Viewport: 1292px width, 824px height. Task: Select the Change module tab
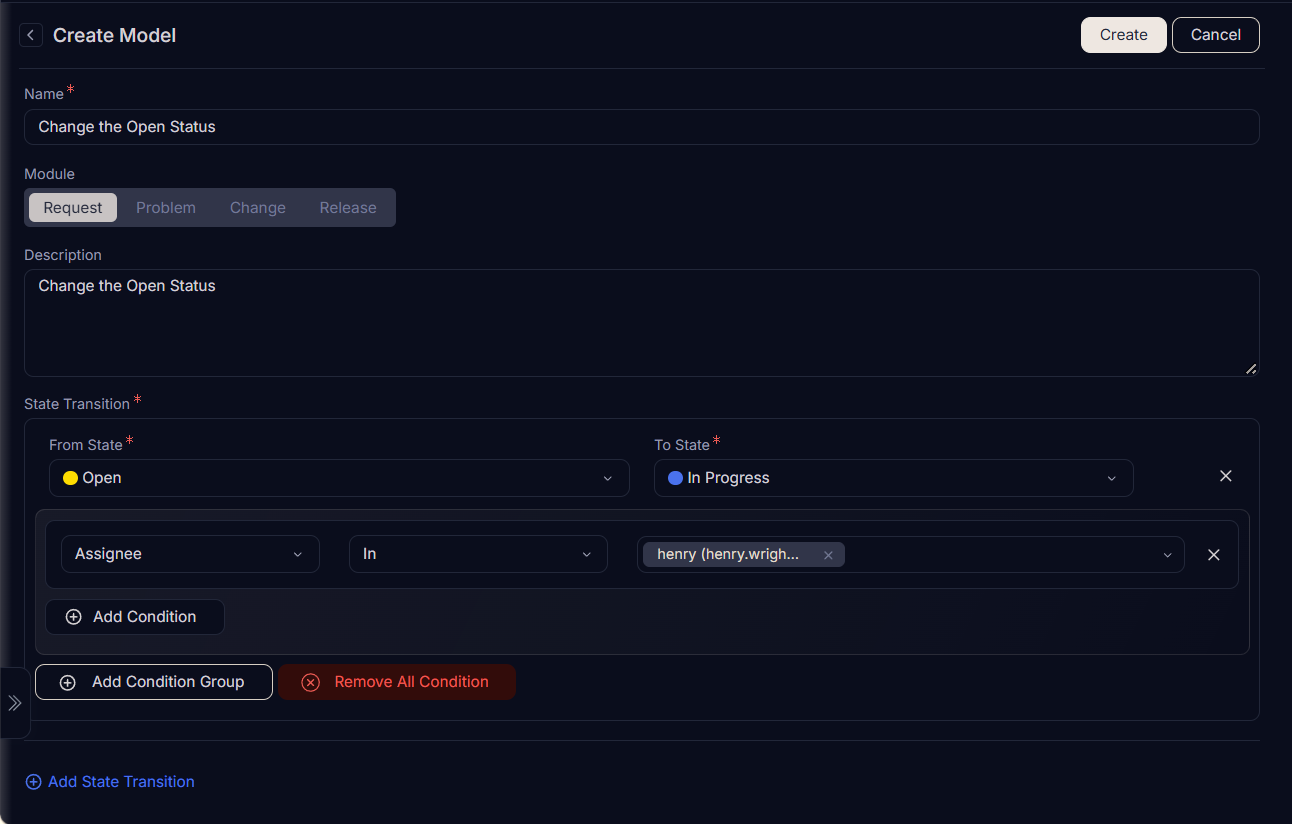click(258, 208)
